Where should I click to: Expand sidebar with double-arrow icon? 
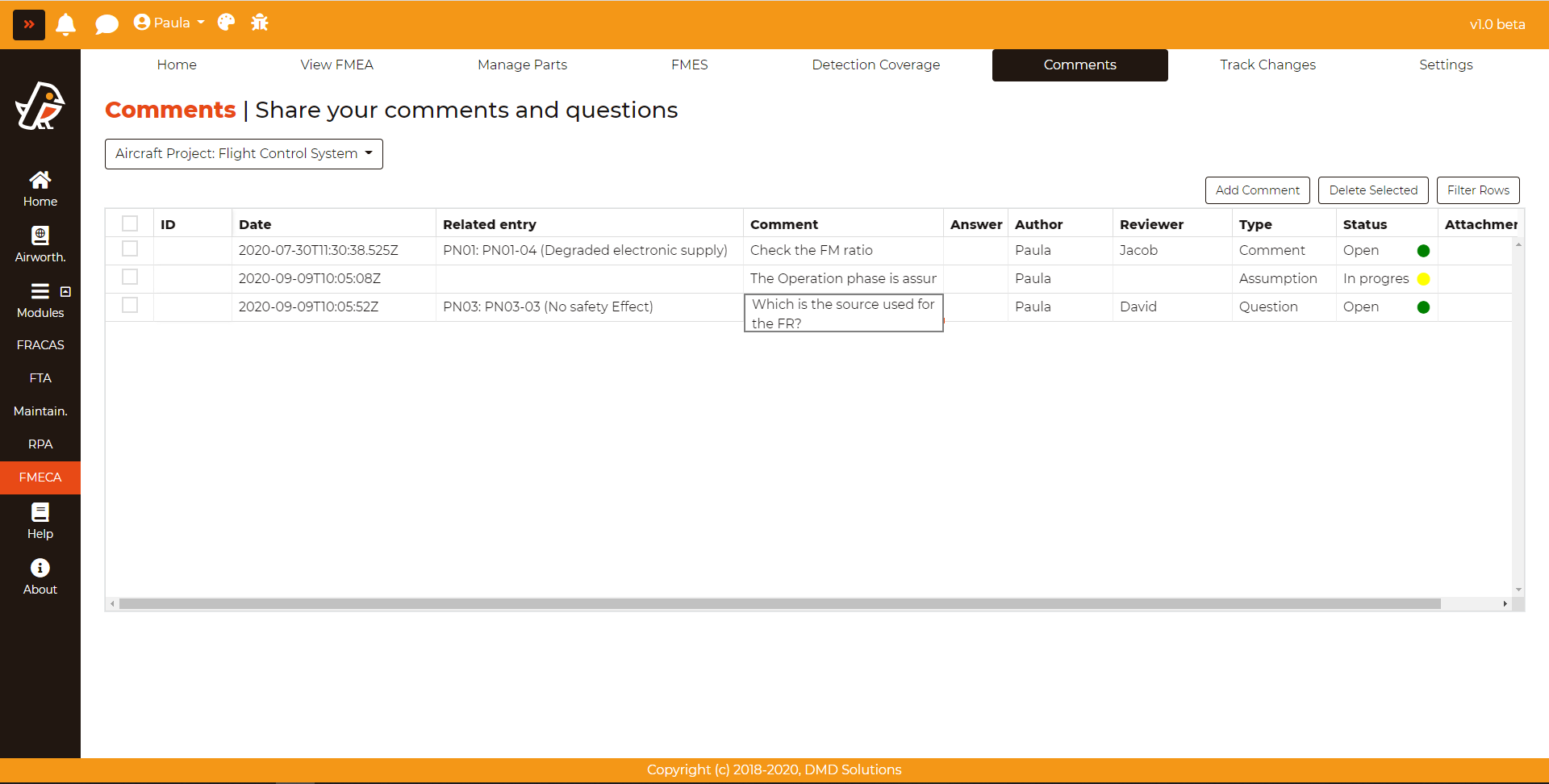click(29, 24)
